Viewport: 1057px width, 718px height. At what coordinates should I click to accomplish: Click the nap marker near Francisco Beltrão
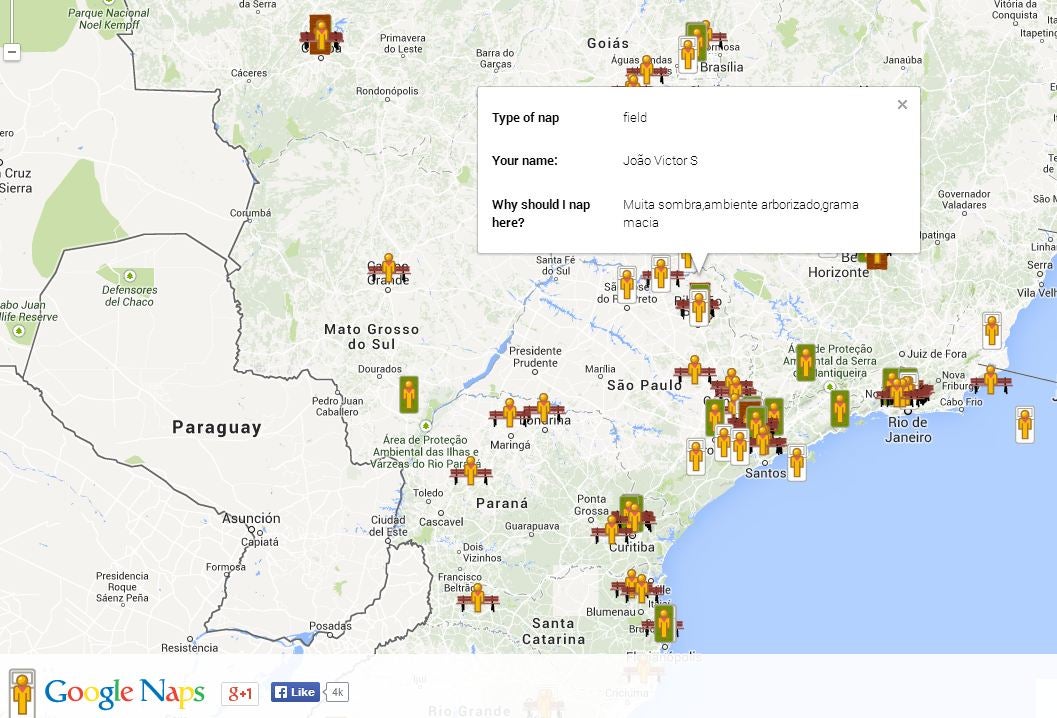(477, 597)
